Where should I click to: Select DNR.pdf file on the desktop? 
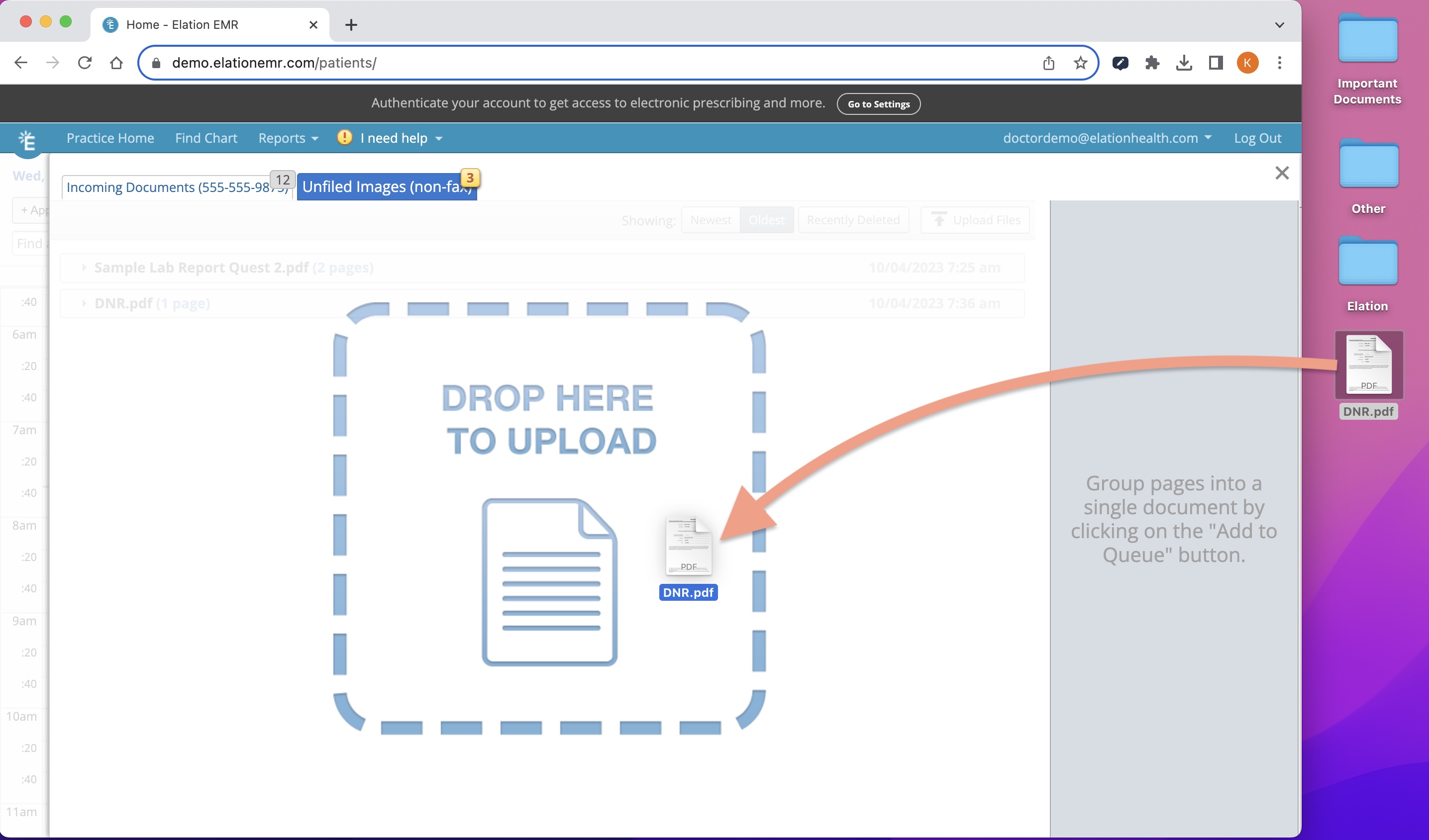pyautogui.click(x=1368, y=374)
